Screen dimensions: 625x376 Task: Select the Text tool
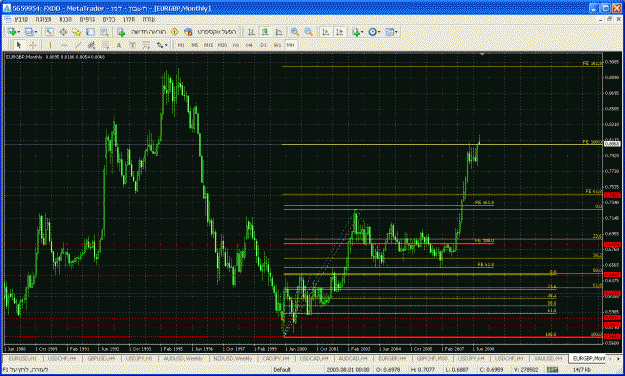coord(119,45)
